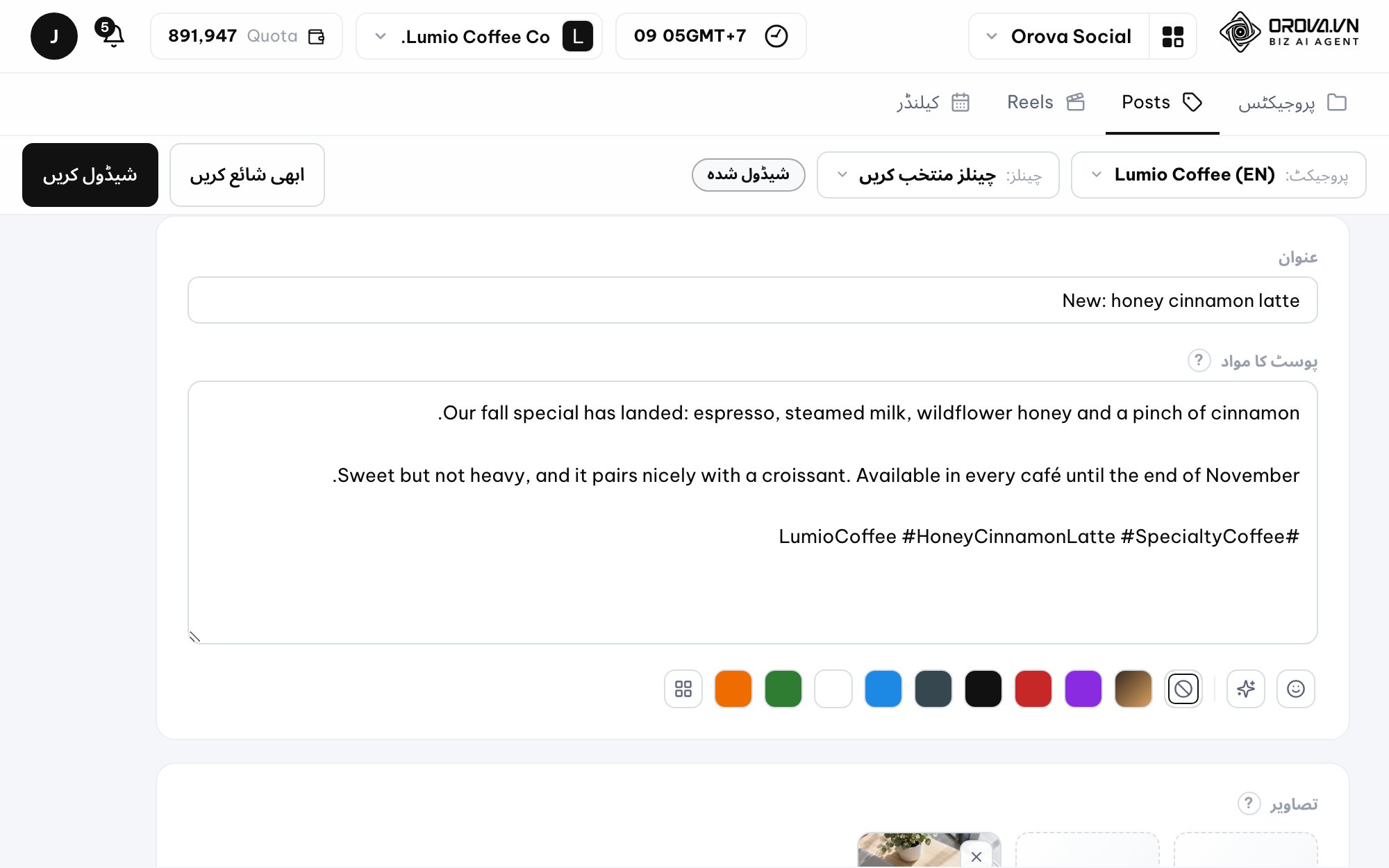
Task: Click the AI sparkle generate icon
Action: click(x=1246, y=689)
